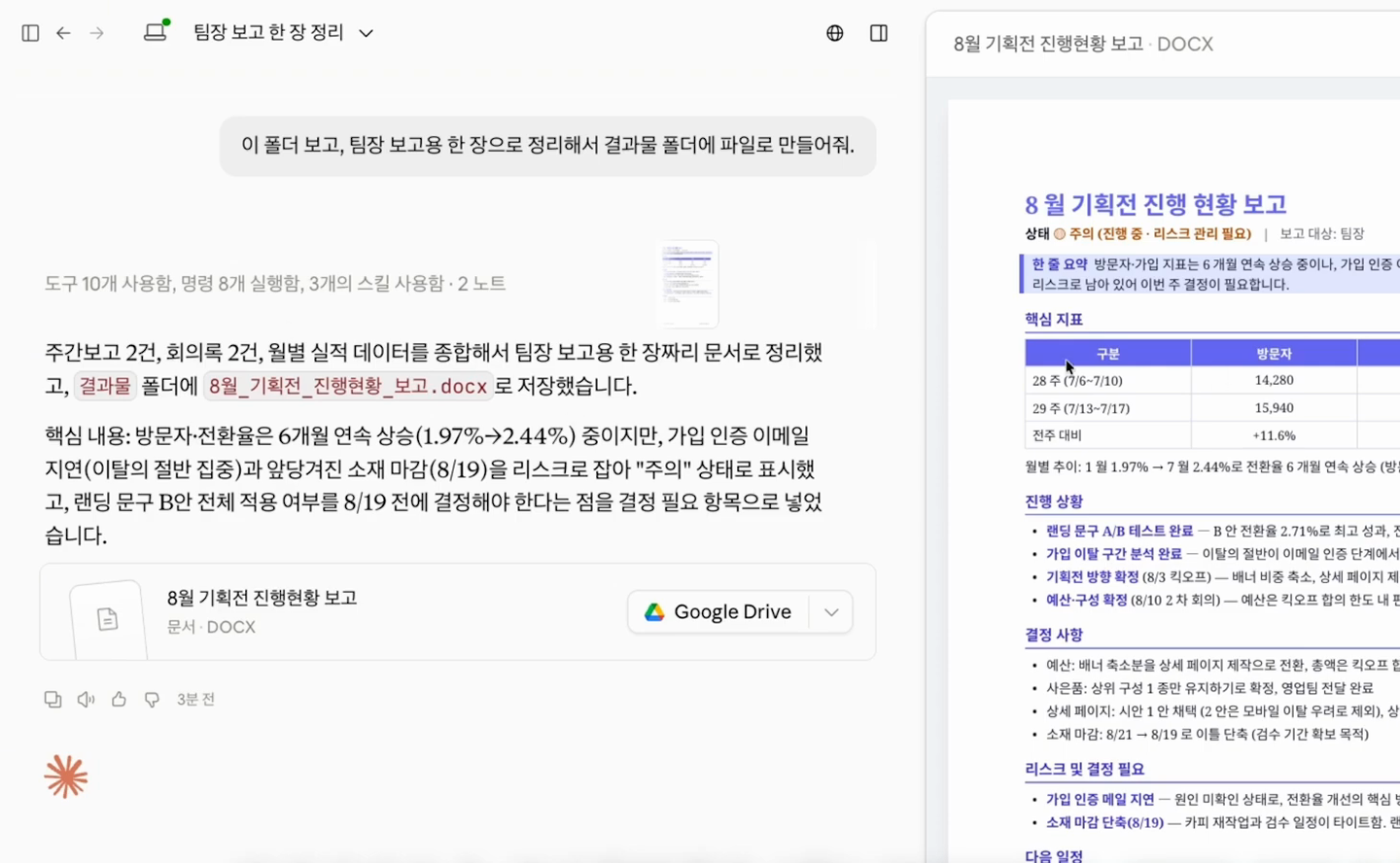Click the preview panel title 8월 기획전 진행현황 보고
The width and height of the screenshot is (1400, 863).
click(x=1048, y=44)
